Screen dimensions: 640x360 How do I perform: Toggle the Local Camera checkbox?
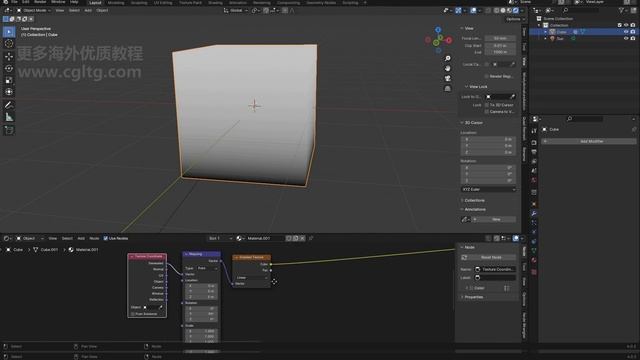coord(487,64)
